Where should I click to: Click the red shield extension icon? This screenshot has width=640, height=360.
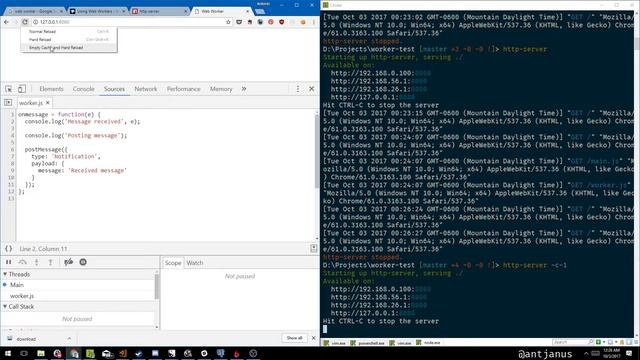(x=282, y=22)
